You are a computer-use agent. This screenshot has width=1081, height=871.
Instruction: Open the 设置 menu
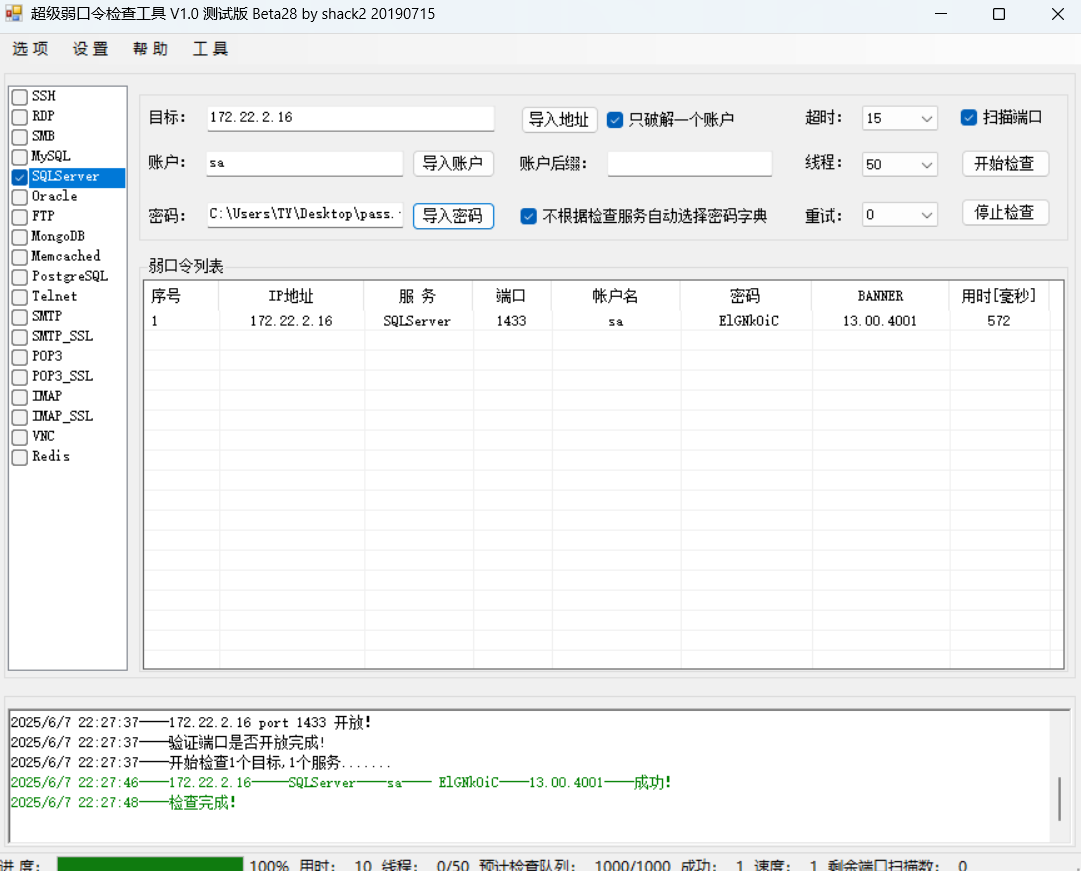tap(91, 49)
